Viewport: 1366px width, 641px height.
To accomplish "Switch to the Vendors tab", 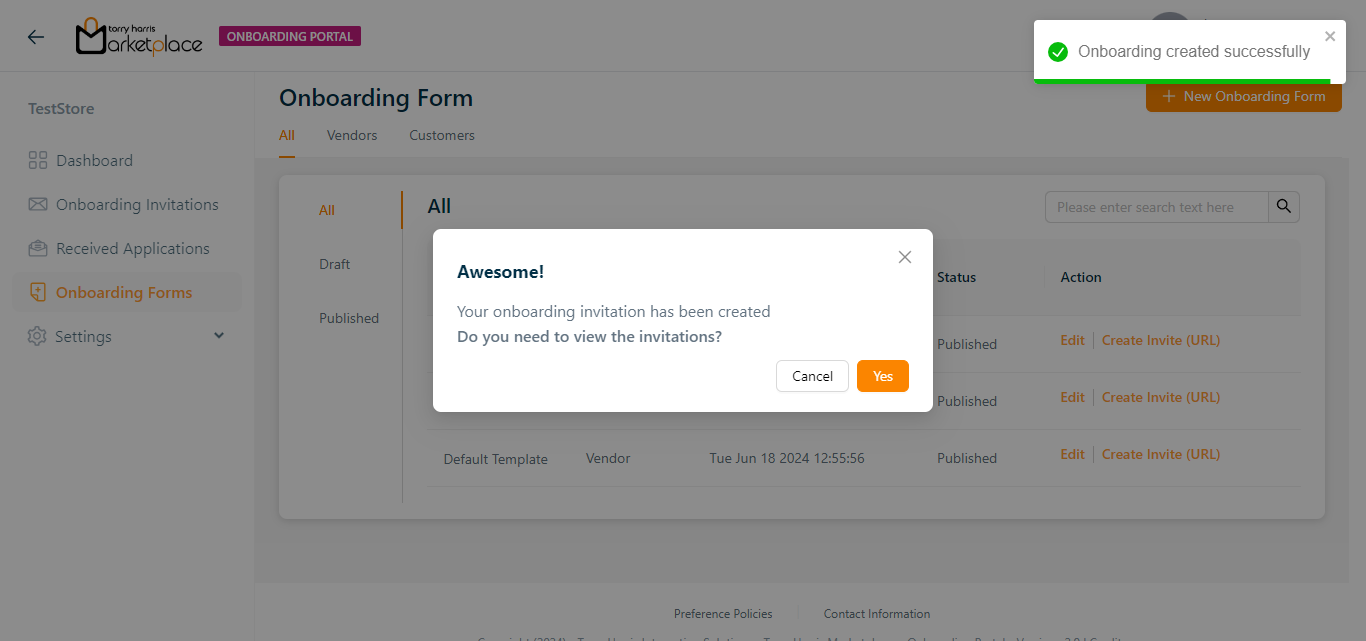I will click(352, 135).
